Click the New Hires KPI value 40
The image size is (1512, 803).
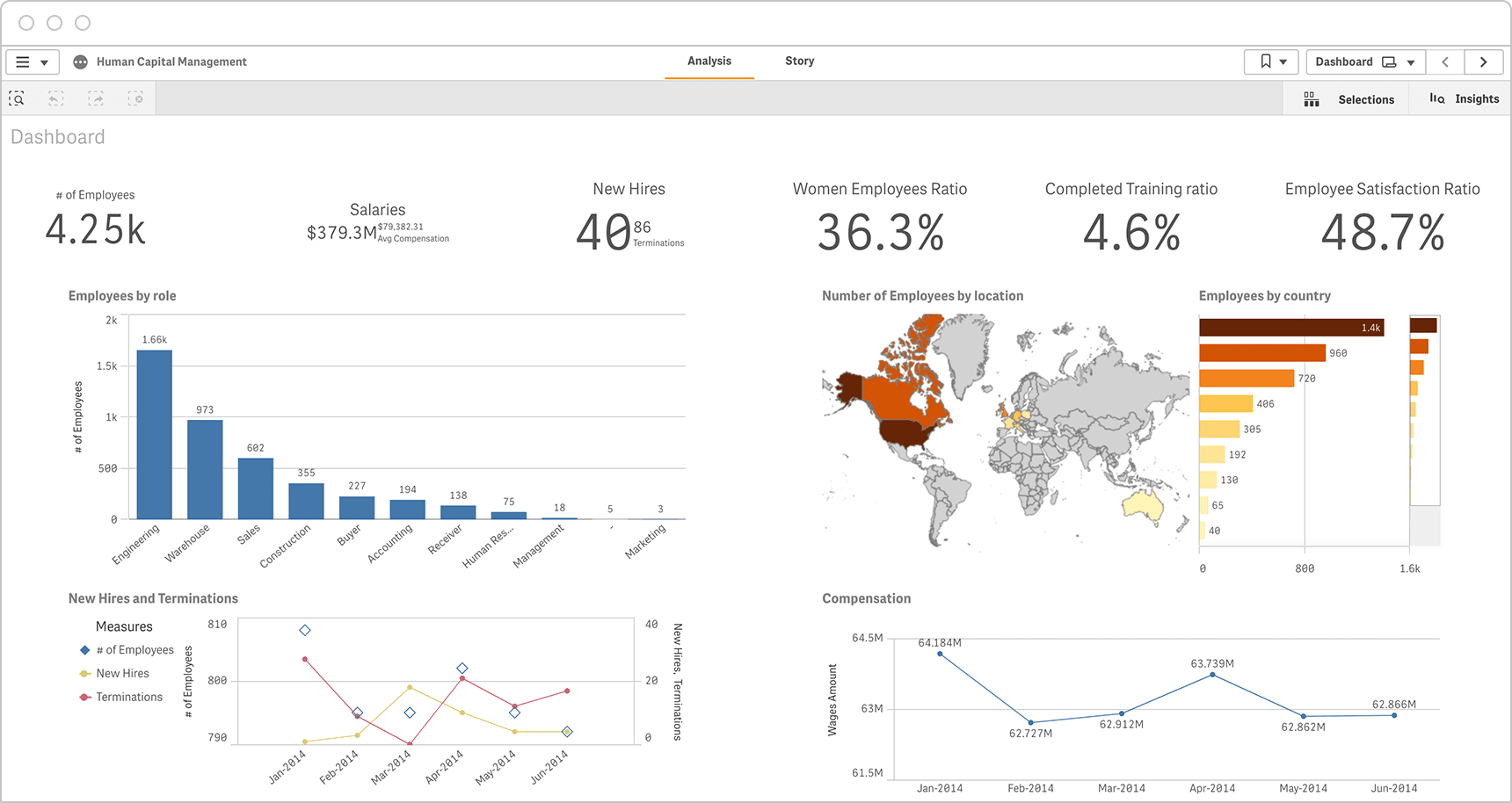603,234
